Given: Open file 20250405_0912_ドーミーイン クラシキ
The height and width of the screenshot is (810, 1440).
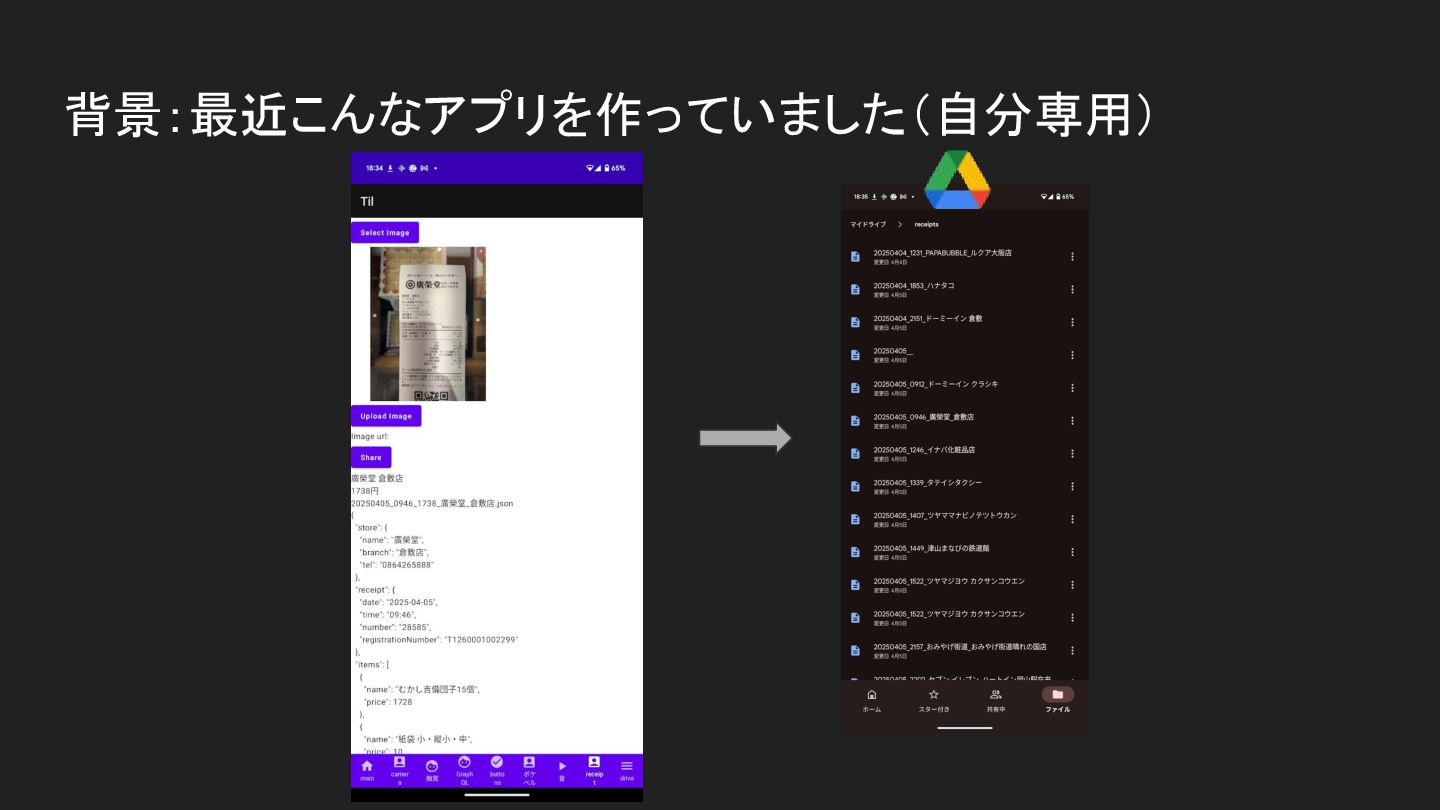Looking at the screenshot, I should click(964, 388).
